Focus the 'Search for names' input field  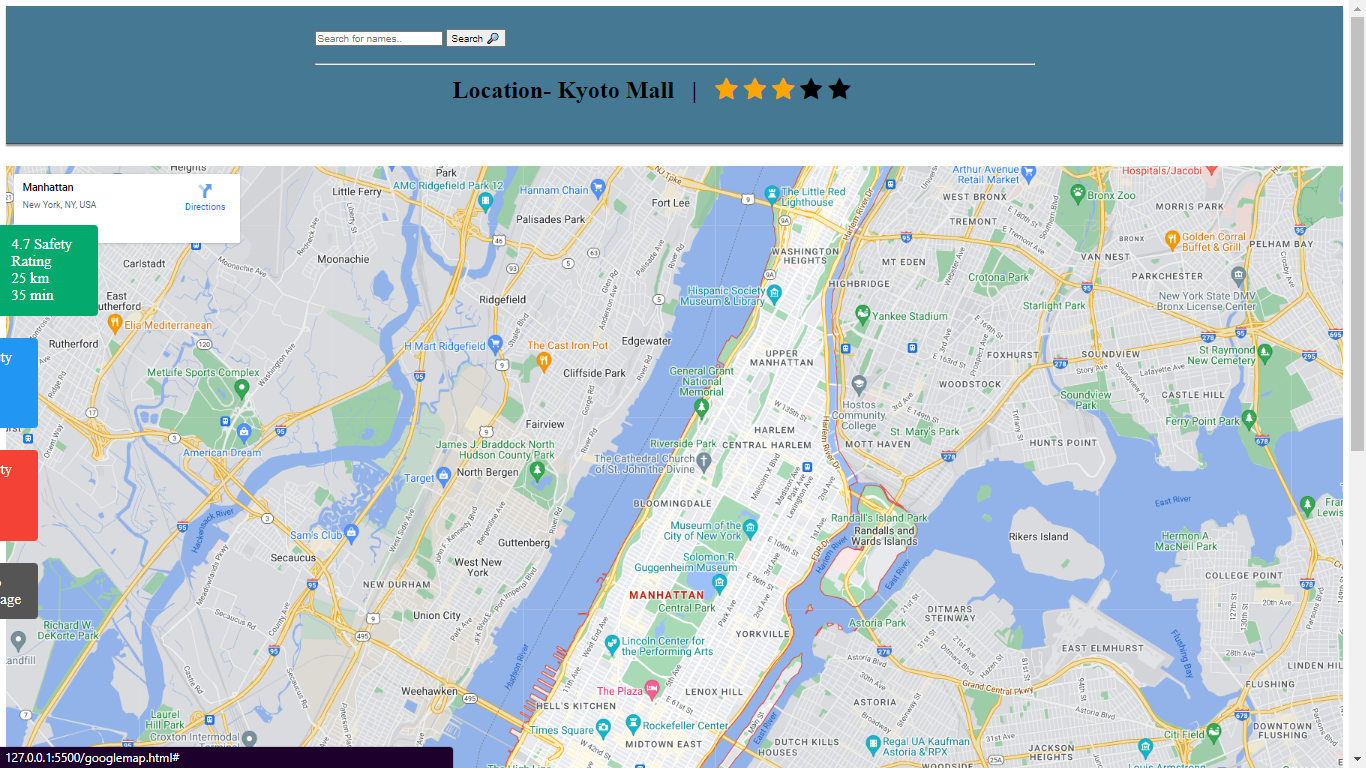point(379,39)
